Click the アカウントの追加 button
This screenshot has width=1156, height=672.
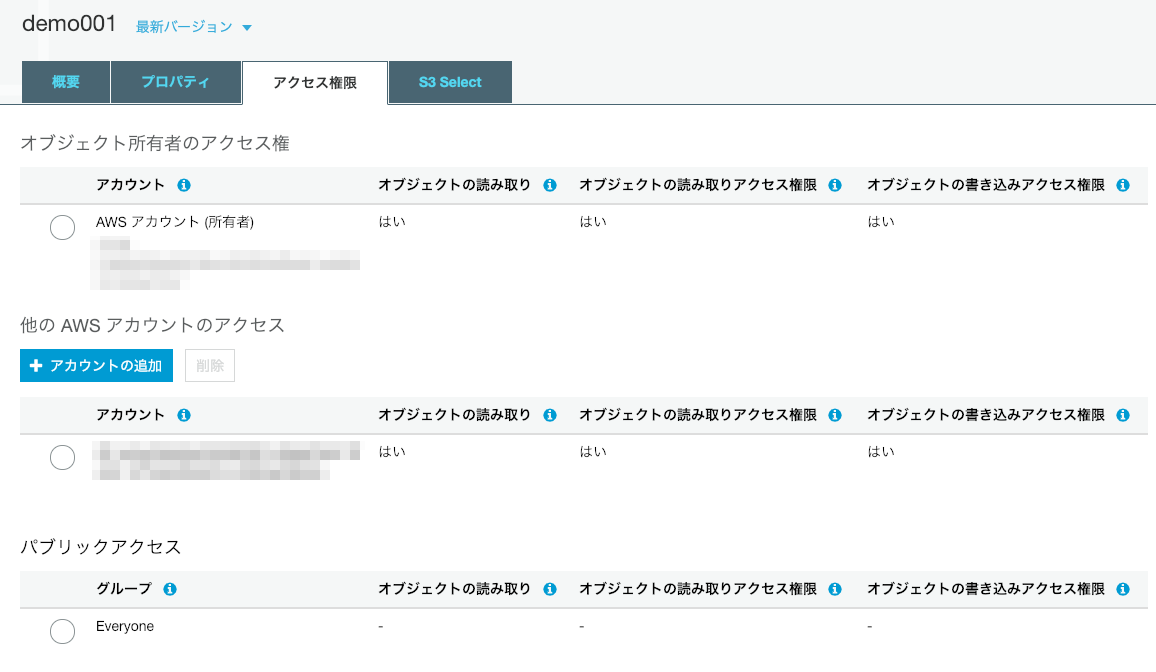(x=96, y=365)
